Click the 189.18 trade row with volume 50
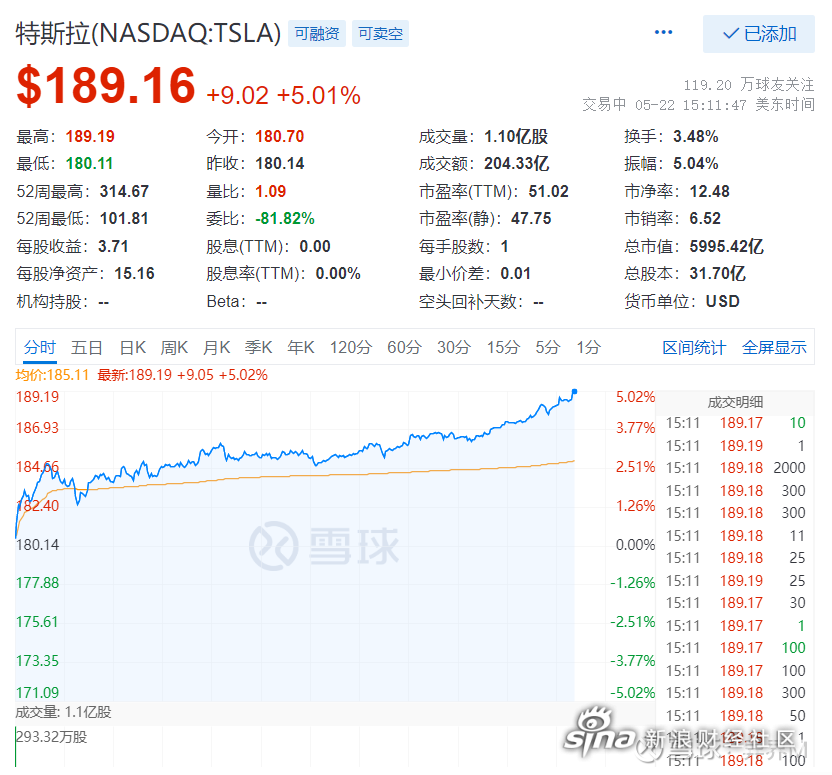 pos(735,716)
